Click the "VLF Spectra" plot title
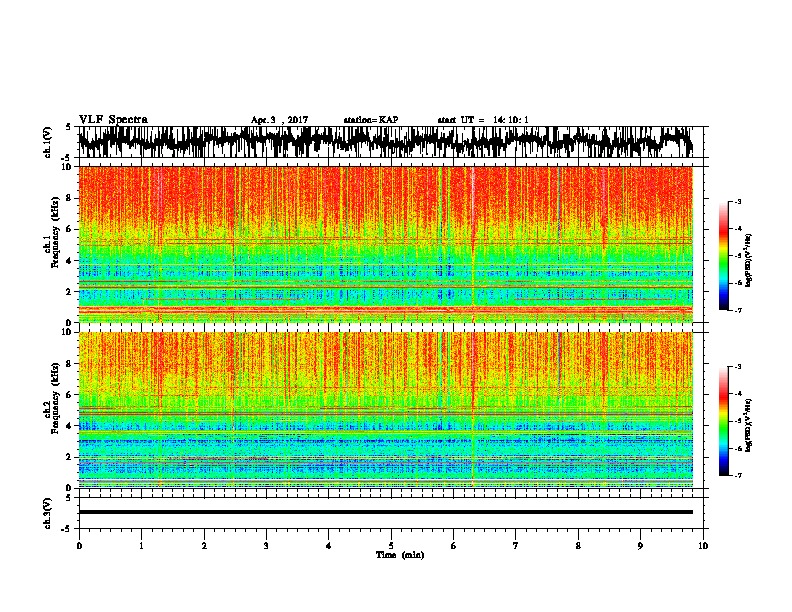This screenshot has width=792, height=612. pyautogui.click(x=113, y=120)
